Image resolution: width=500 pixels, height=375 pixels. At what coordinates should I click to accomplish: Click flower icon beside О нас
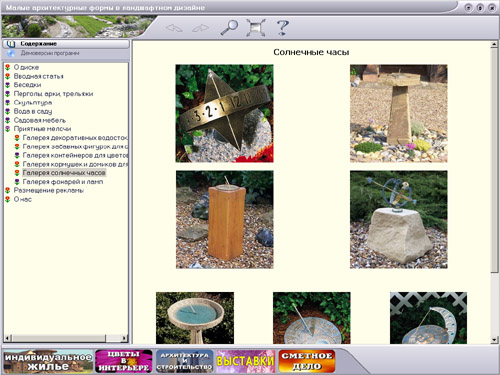[x=8, y=199]
